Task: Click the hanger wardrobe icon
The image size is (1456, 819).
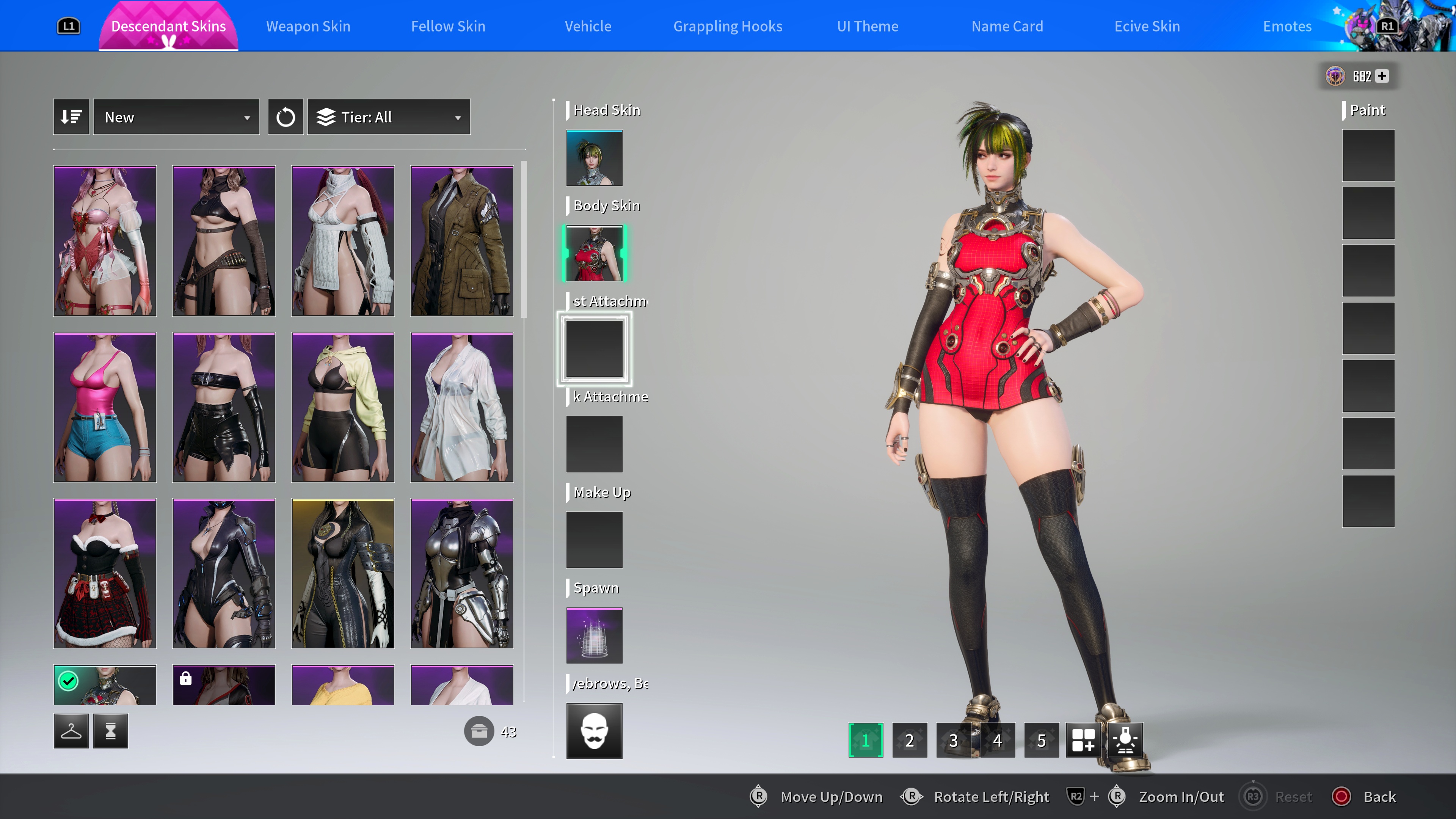Action: tap(71, 731)
